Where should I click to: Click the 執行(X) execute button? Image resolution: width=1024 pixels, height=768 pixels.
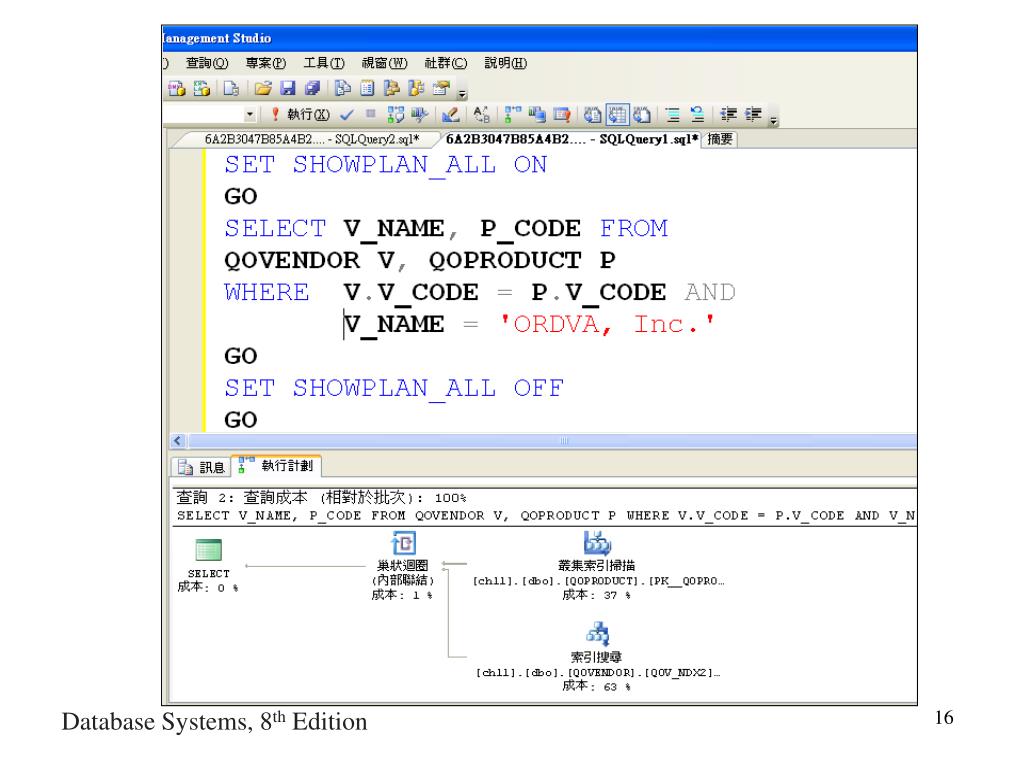click(300, 115)
